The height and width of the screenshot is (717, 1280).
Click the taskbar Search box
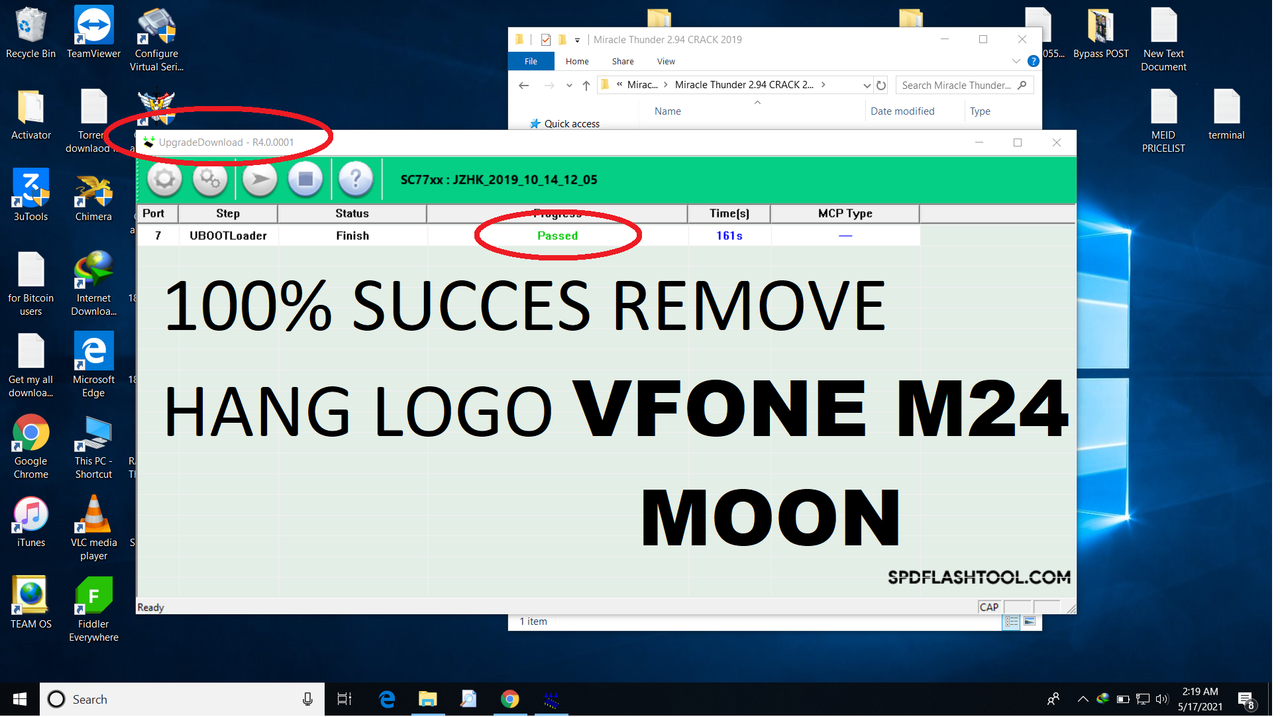point(183,699)
